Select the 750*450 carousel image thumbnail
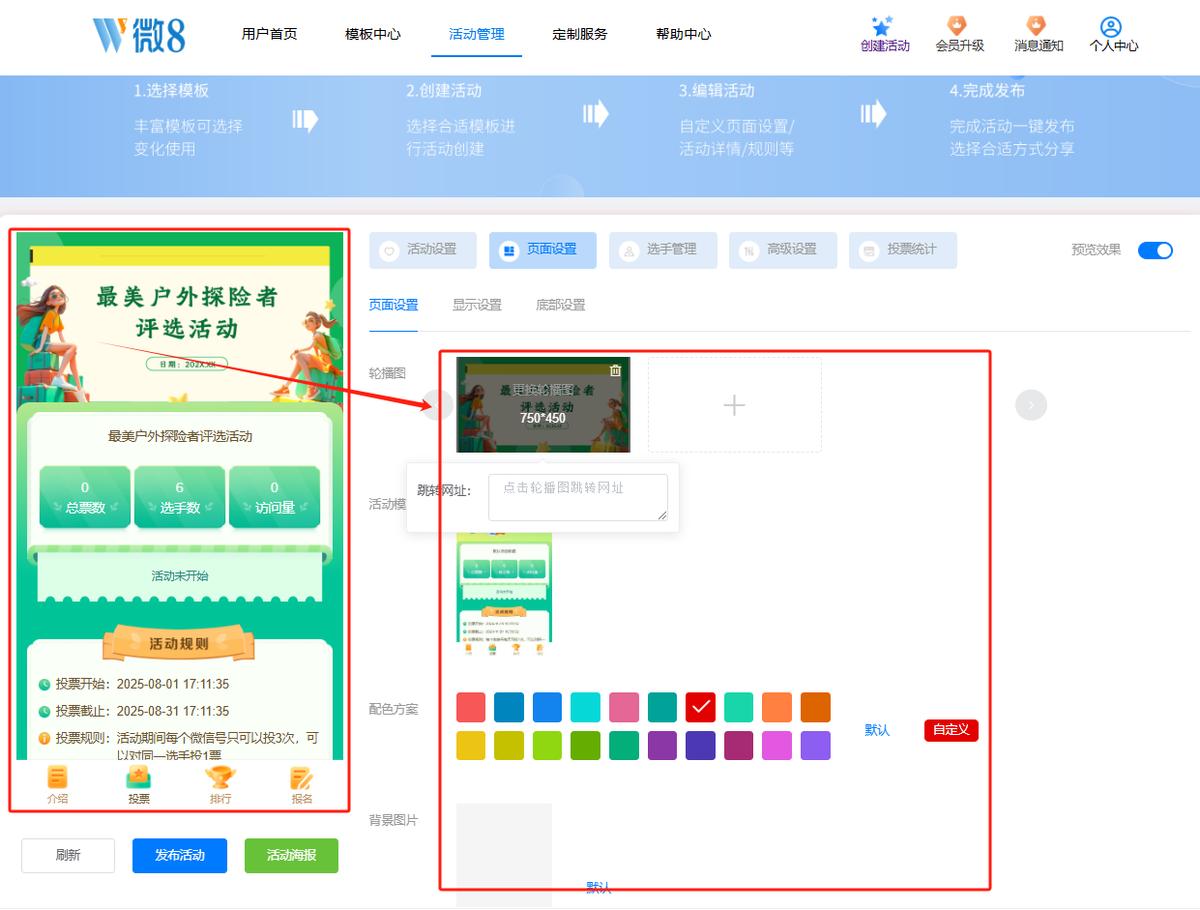 click(x=543, y=405)
